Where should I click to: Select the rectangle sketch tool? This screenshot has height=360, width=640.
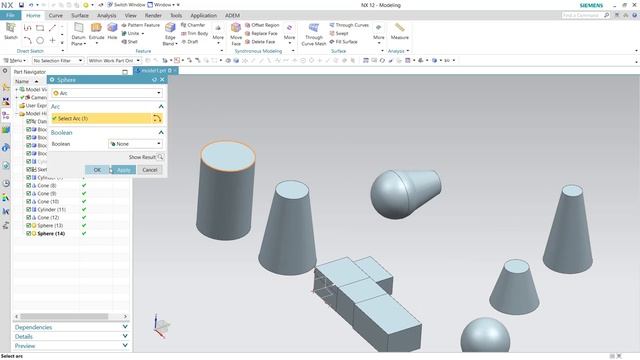pos(40,28)
